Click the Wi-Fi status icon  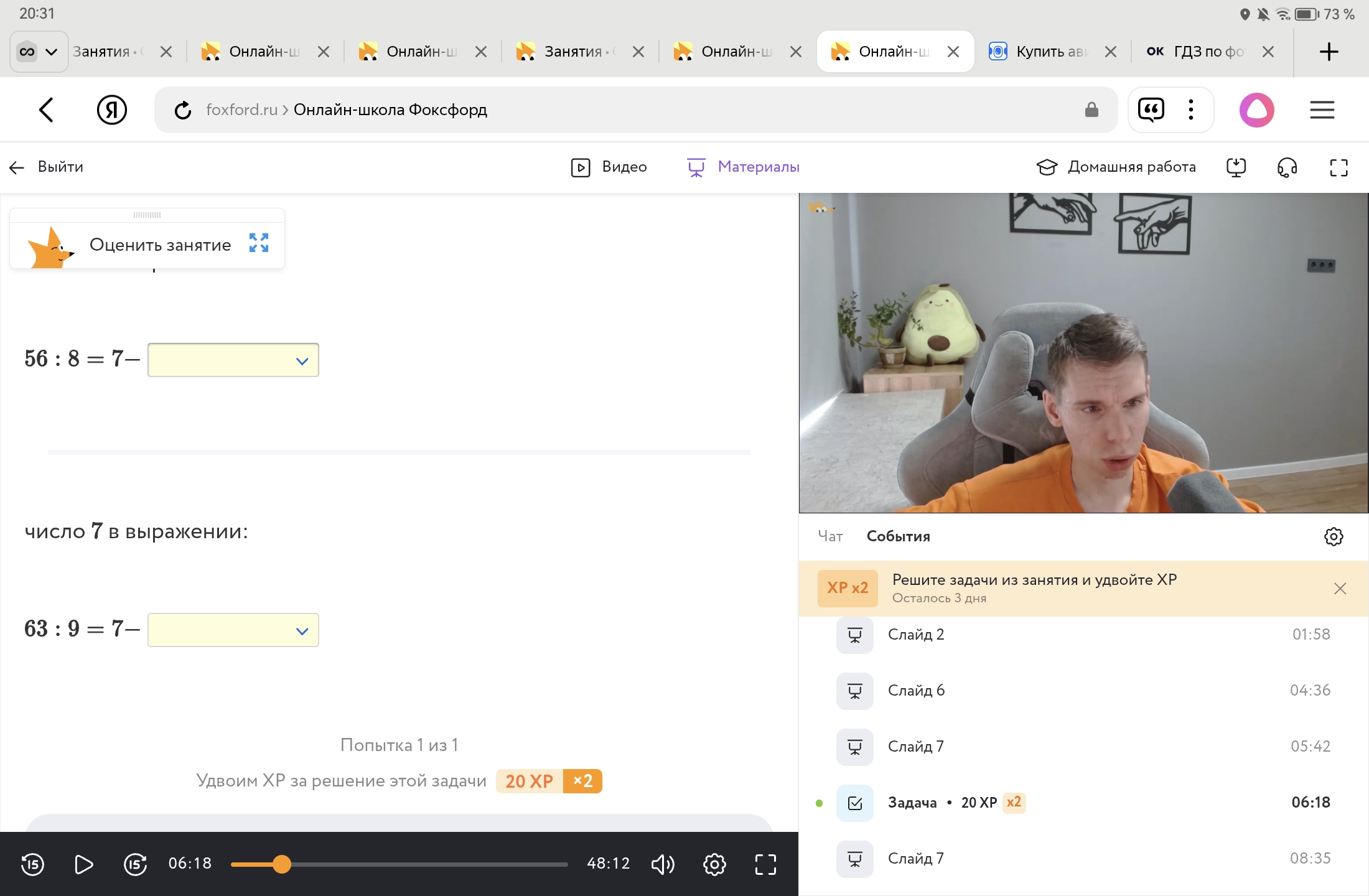click(1283, 14)
